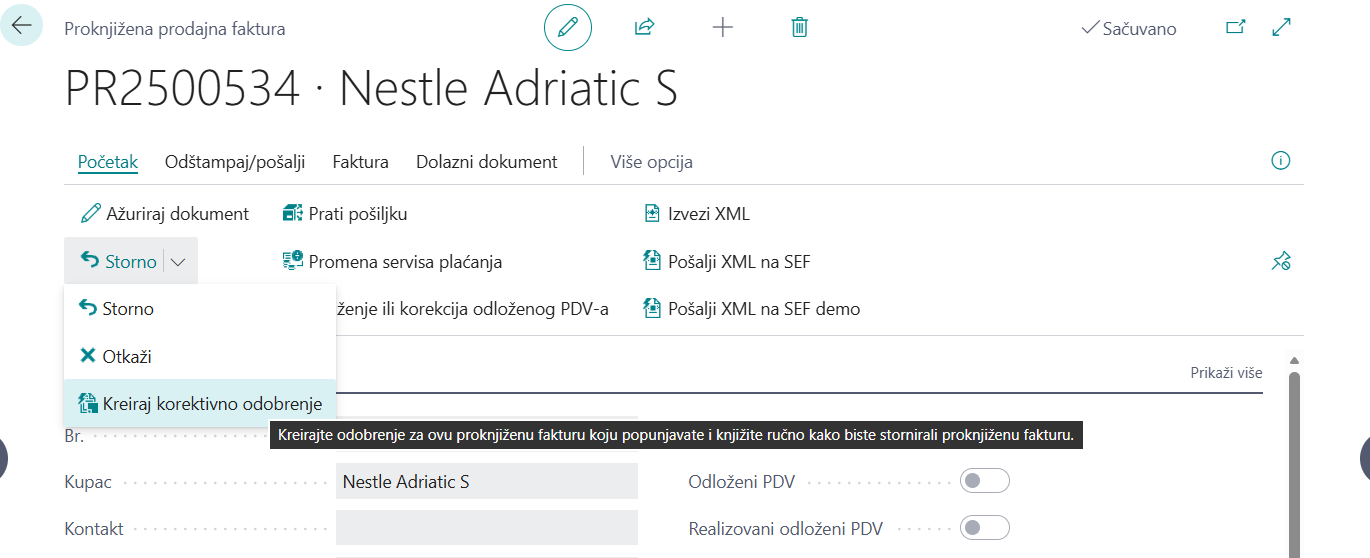Collapse the Storno dropdown arrow
The height and width of the screenshot is (558, 1370).
tap(178, 262)
